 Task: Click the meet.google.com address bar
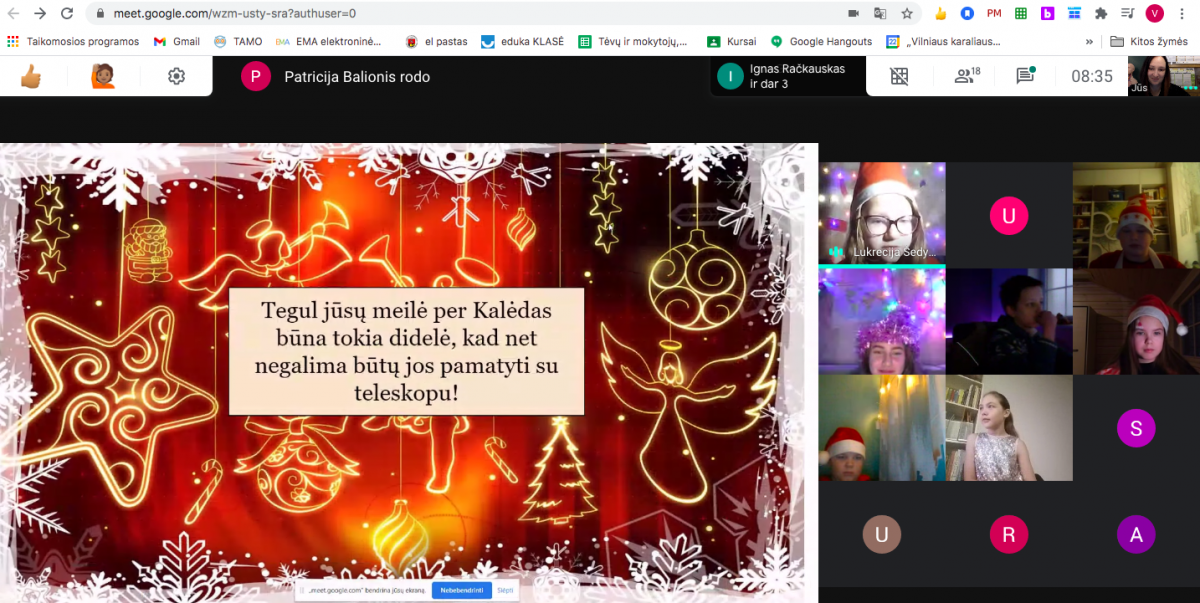click(x=450, y=14)
